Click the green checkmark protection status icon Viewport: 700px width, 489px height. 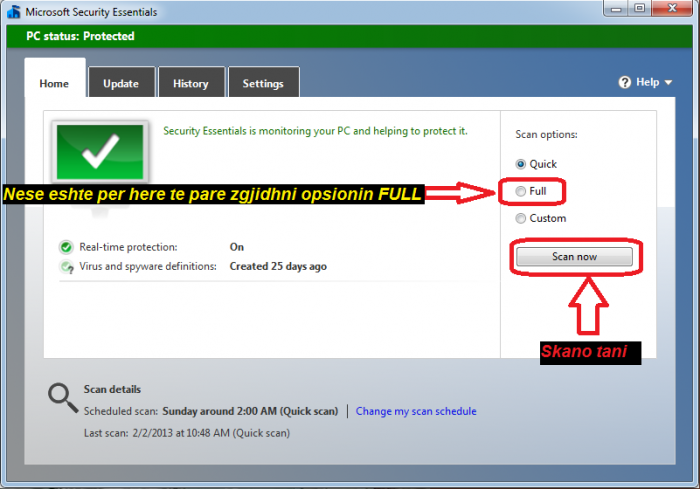coord(100,152)
